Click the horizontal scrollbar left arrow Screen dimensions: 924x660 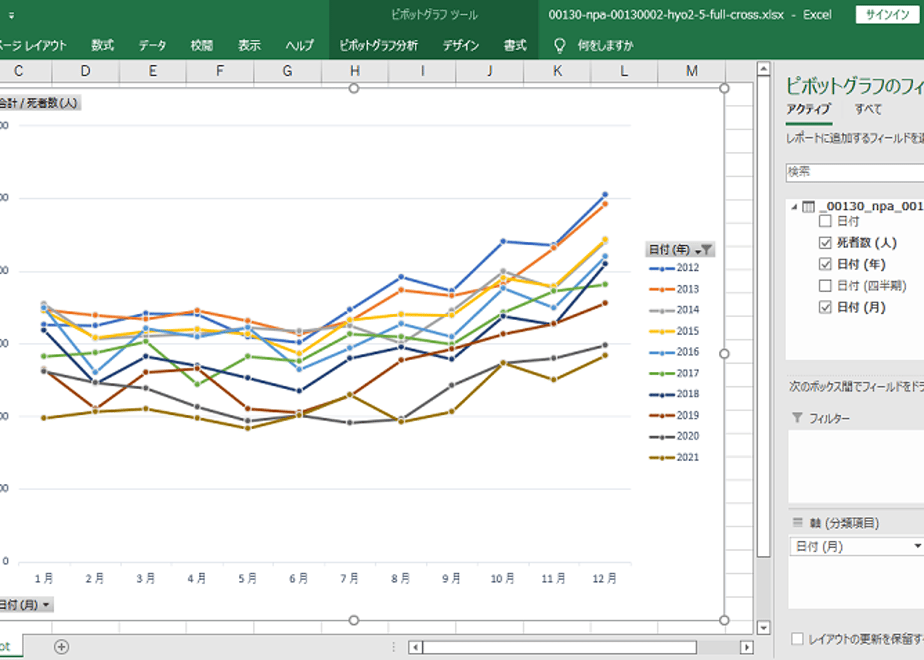pyautogui.click(x=415, y=647)
